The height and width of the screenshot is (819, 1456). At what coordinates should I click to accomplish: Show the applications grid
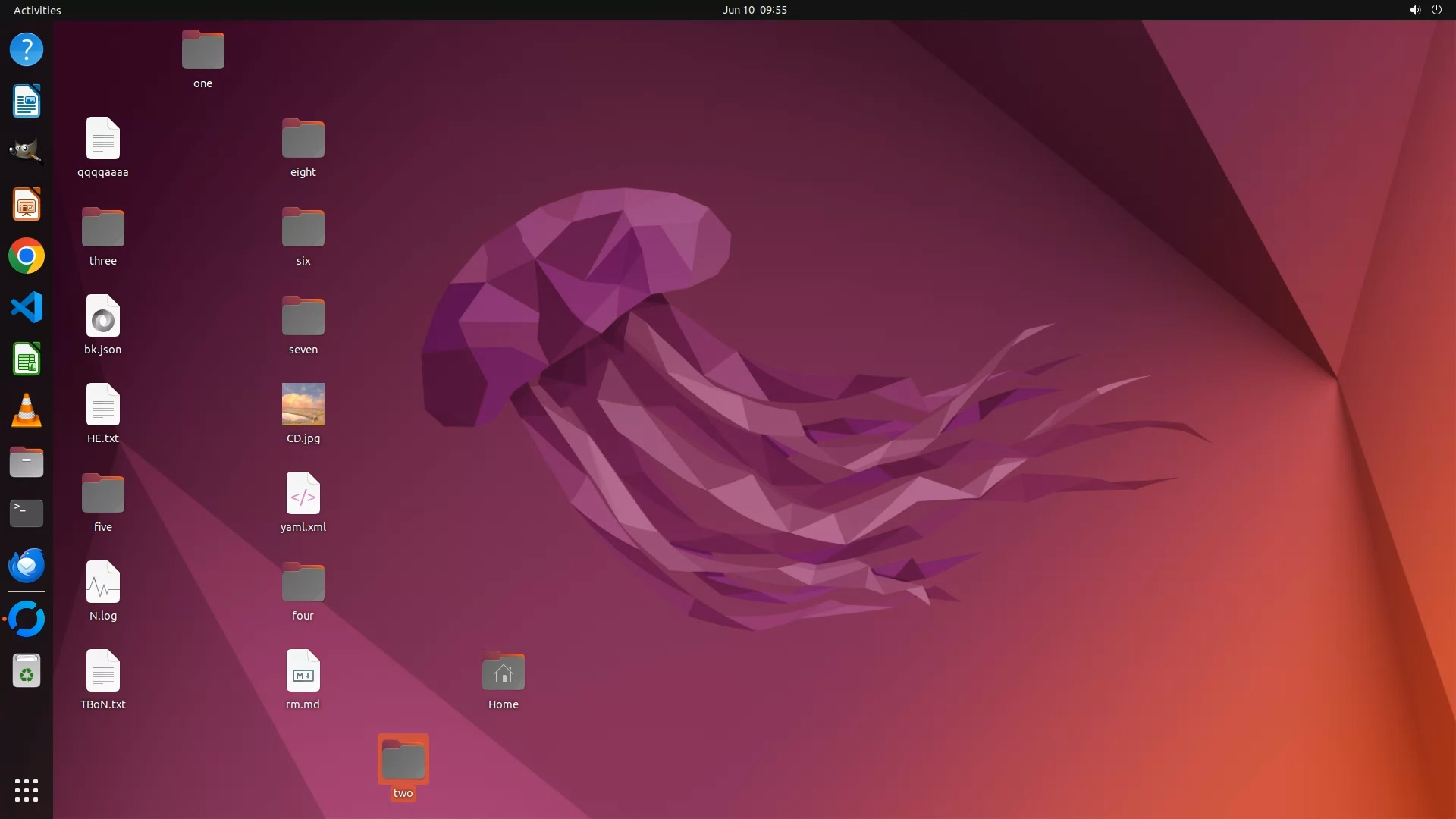[27, 789]
